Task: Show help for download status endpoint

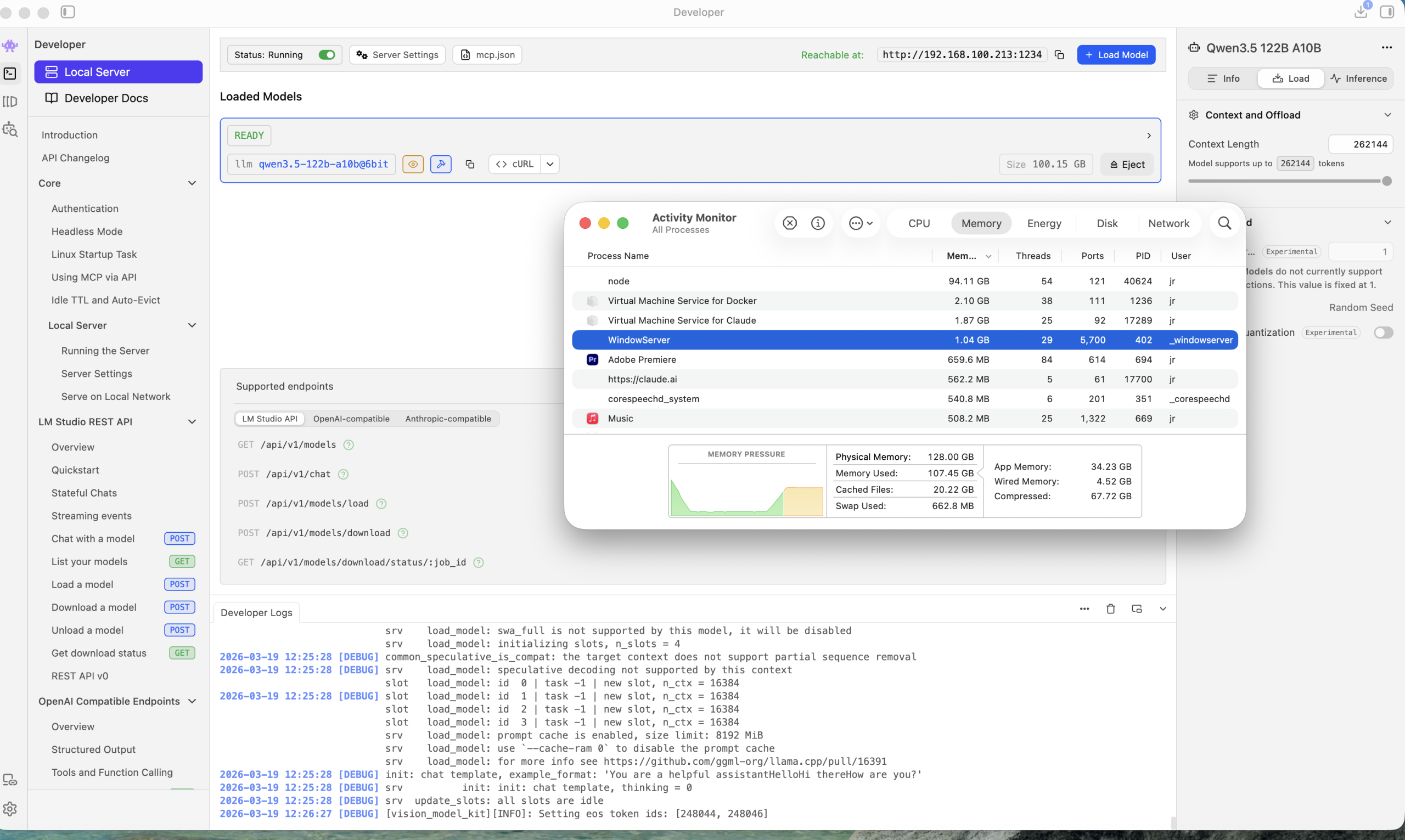Action: [479, 562]
